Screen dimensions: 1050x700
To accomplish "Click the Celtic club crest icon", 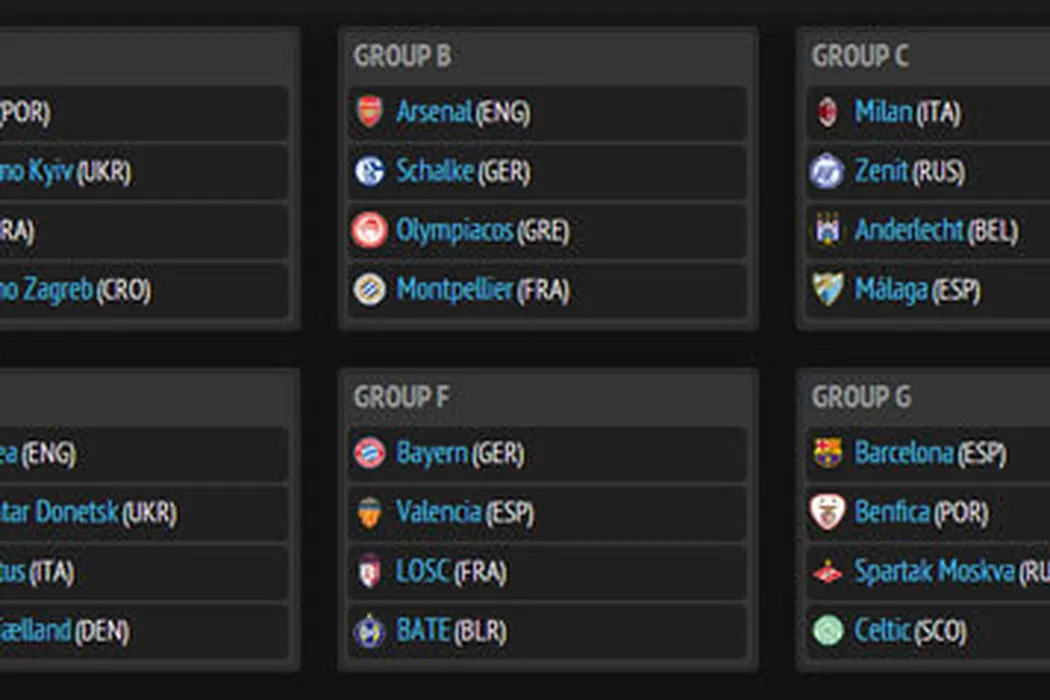I will point(827,631).
